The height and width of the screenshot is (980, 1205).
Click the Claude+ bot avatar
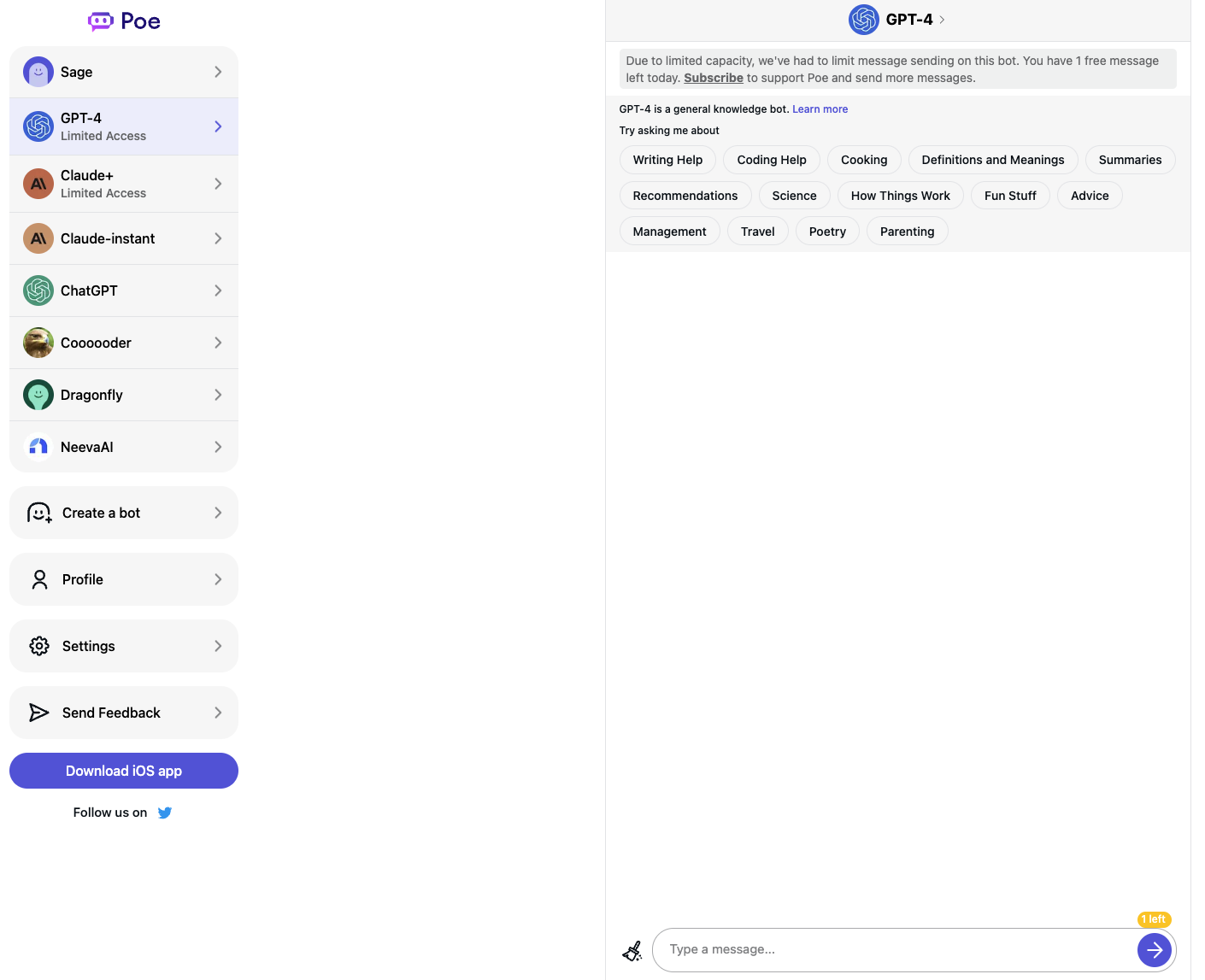coord(38,184)
